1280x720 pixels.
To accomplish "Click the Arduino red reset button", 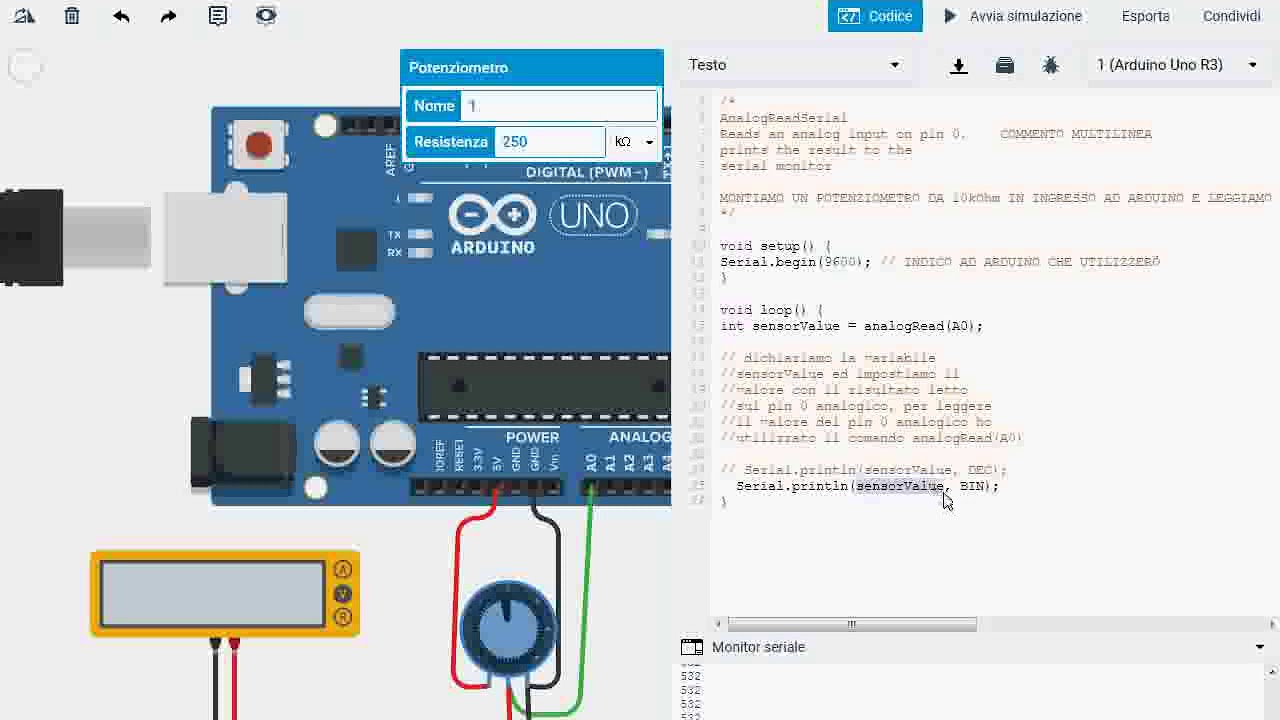I will [x=259, y=146].
